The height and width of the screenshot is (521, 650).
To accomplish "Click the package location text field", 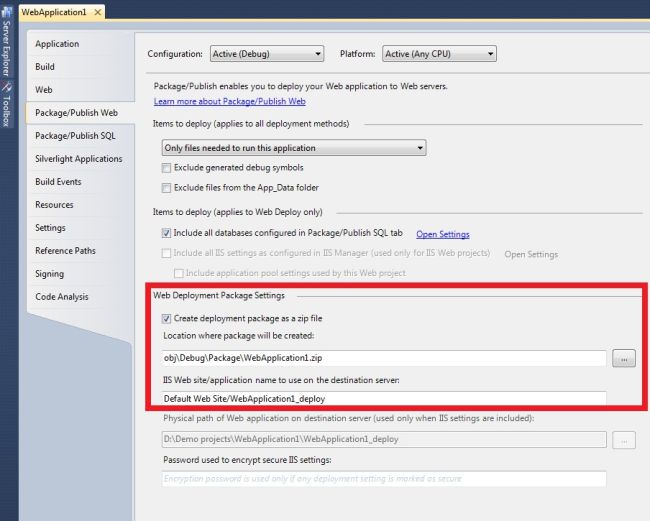I will (384, 358).
